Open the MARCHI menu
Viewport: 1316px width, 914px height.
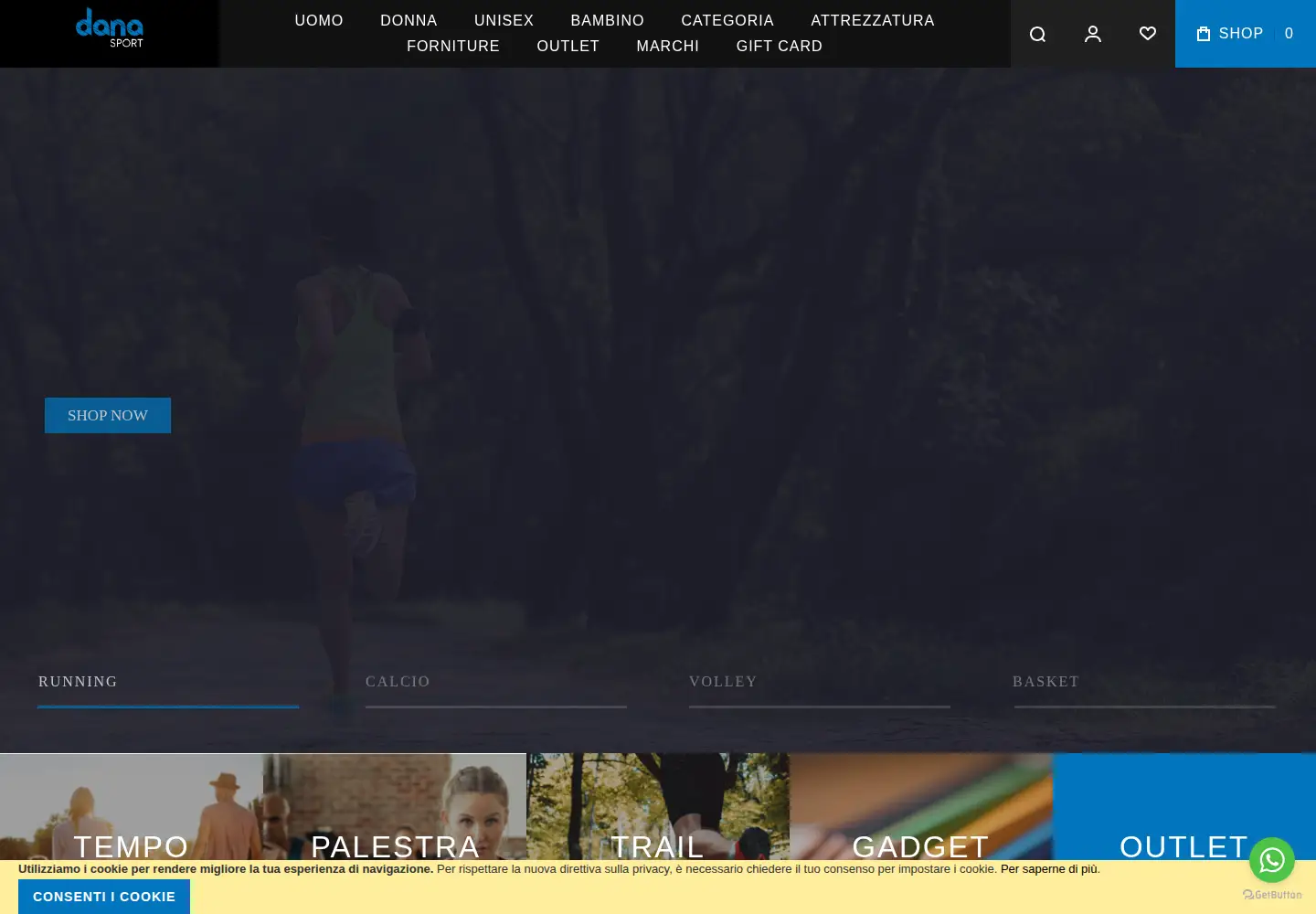click(668, 46)
